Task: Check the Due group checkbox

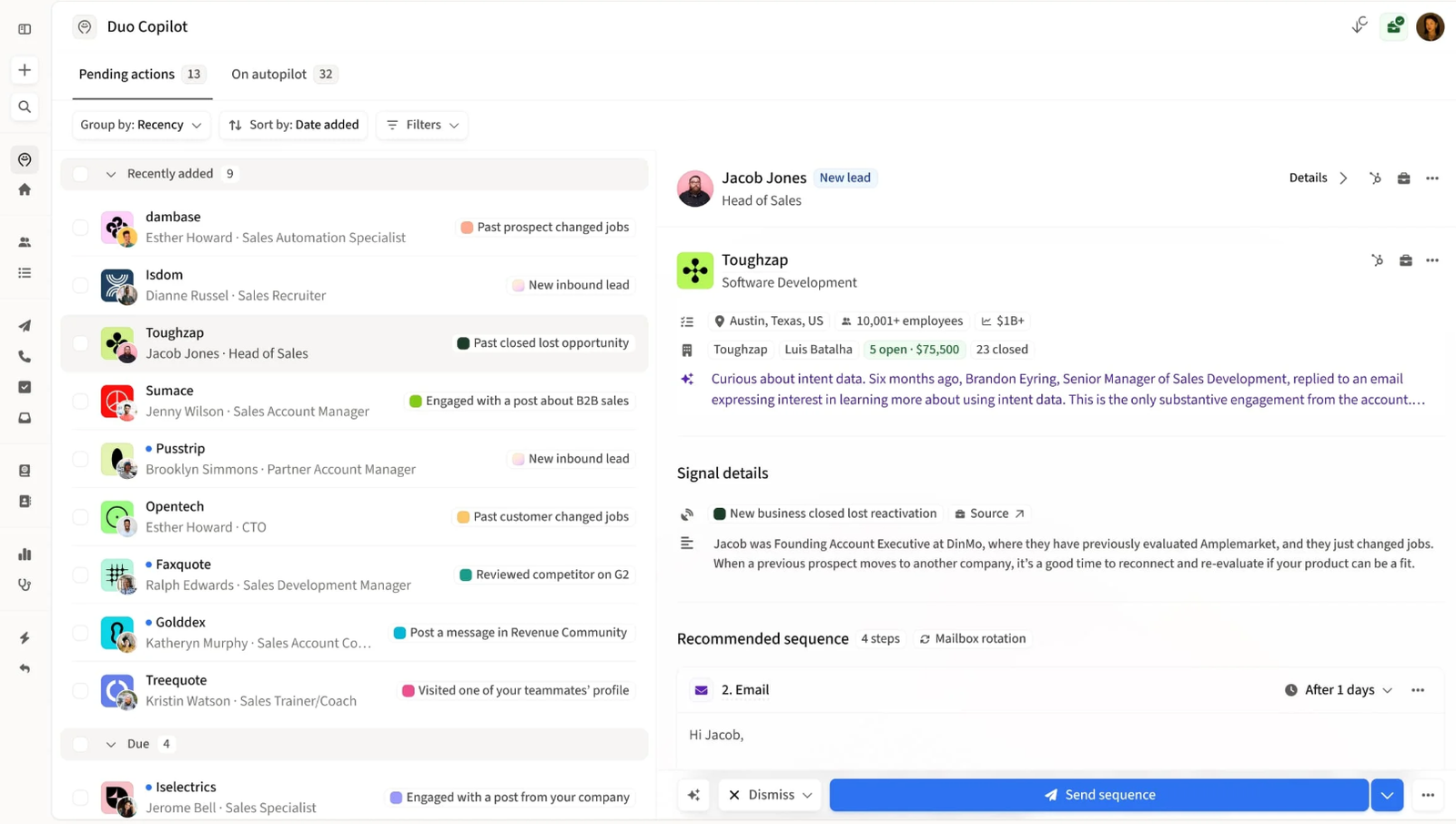Action: pos(81,744)
